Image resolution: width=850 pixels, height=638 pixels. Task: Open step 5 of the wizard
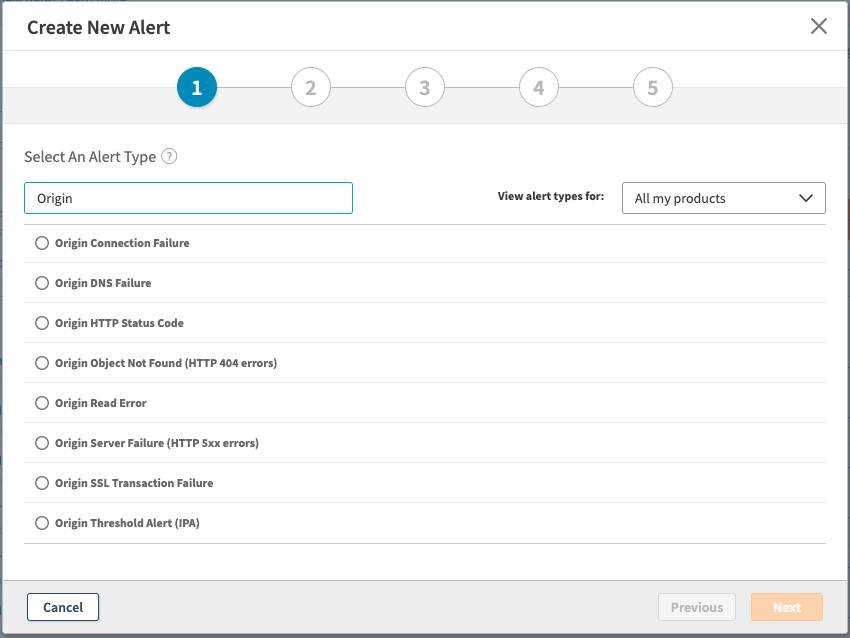(x=652, y=88)
